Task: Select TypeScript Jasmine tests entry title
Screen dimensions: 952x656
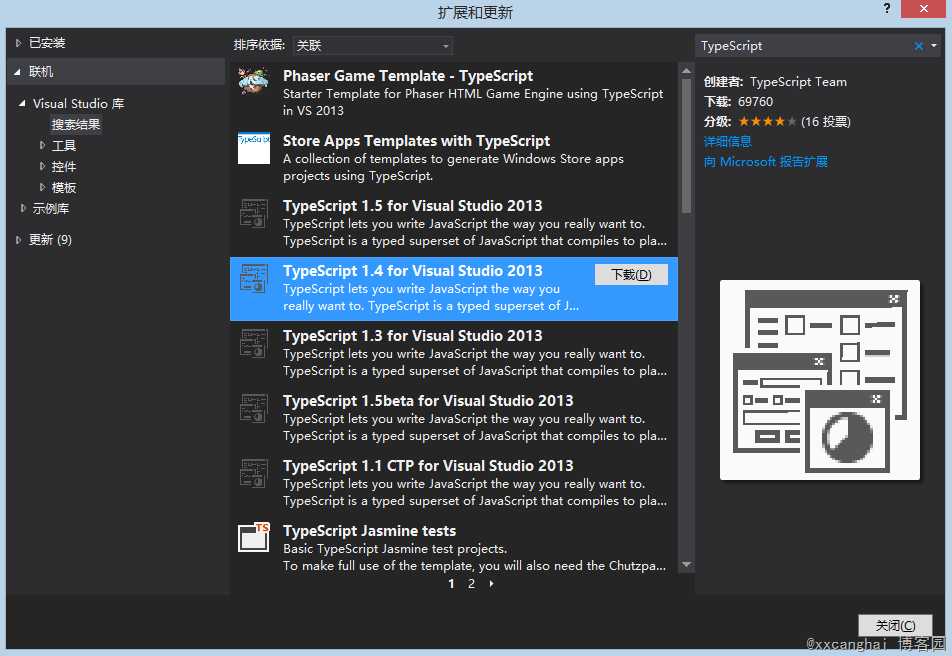Action: (x=369, y=531)
